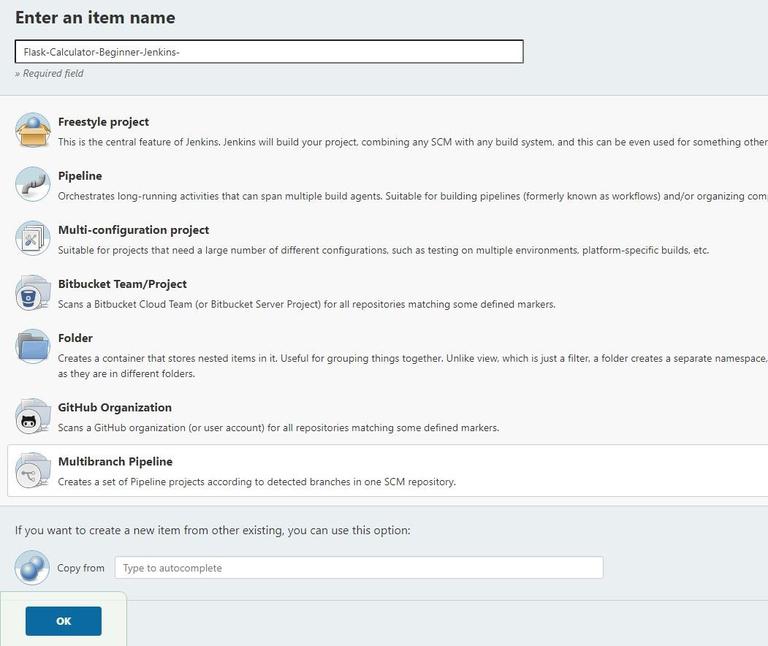
Task: Click the GitHub Organization octocat icon
Action: pos(32,417)
